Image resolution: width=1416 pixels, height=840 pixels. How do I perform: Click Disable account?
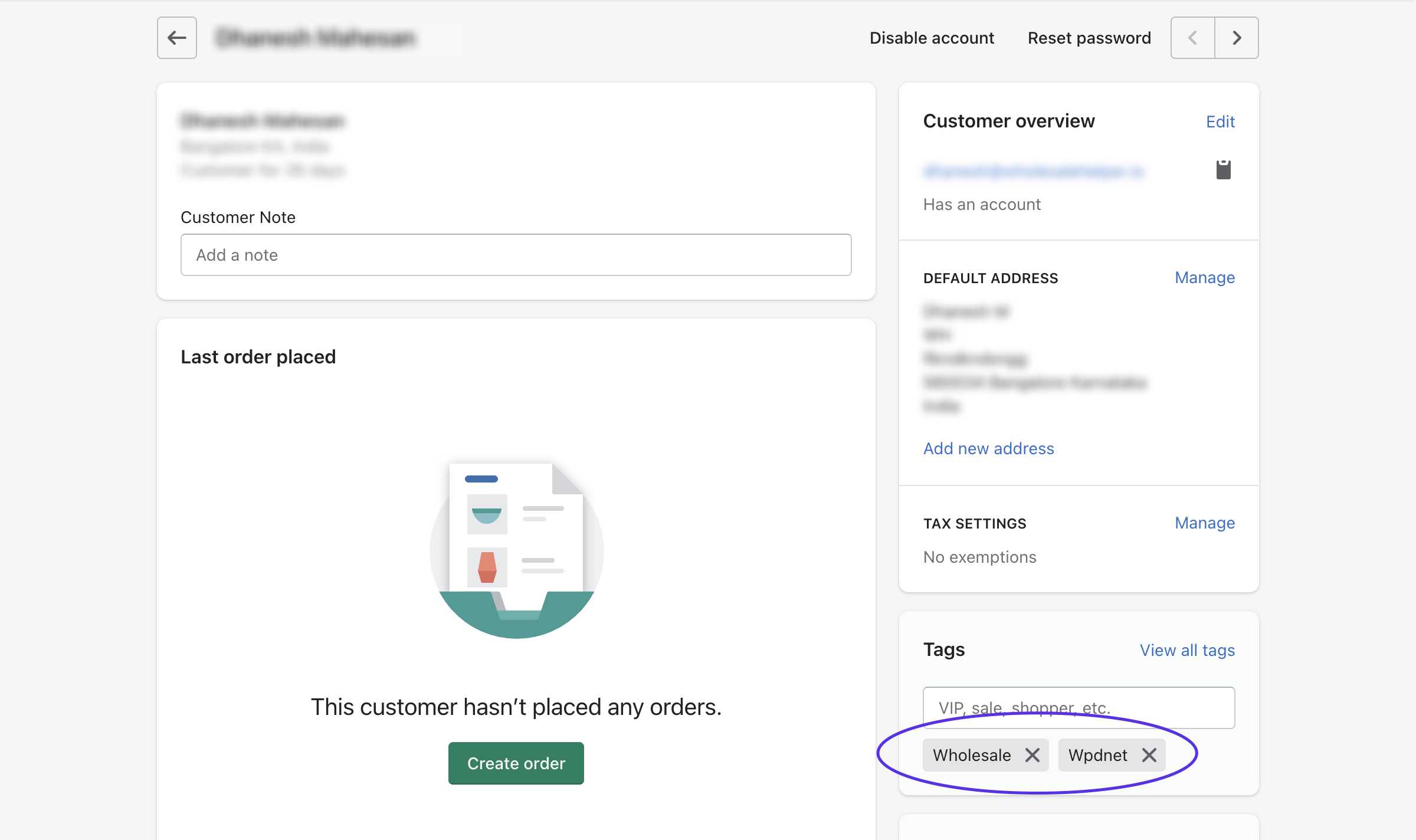(x=932, y=38)
